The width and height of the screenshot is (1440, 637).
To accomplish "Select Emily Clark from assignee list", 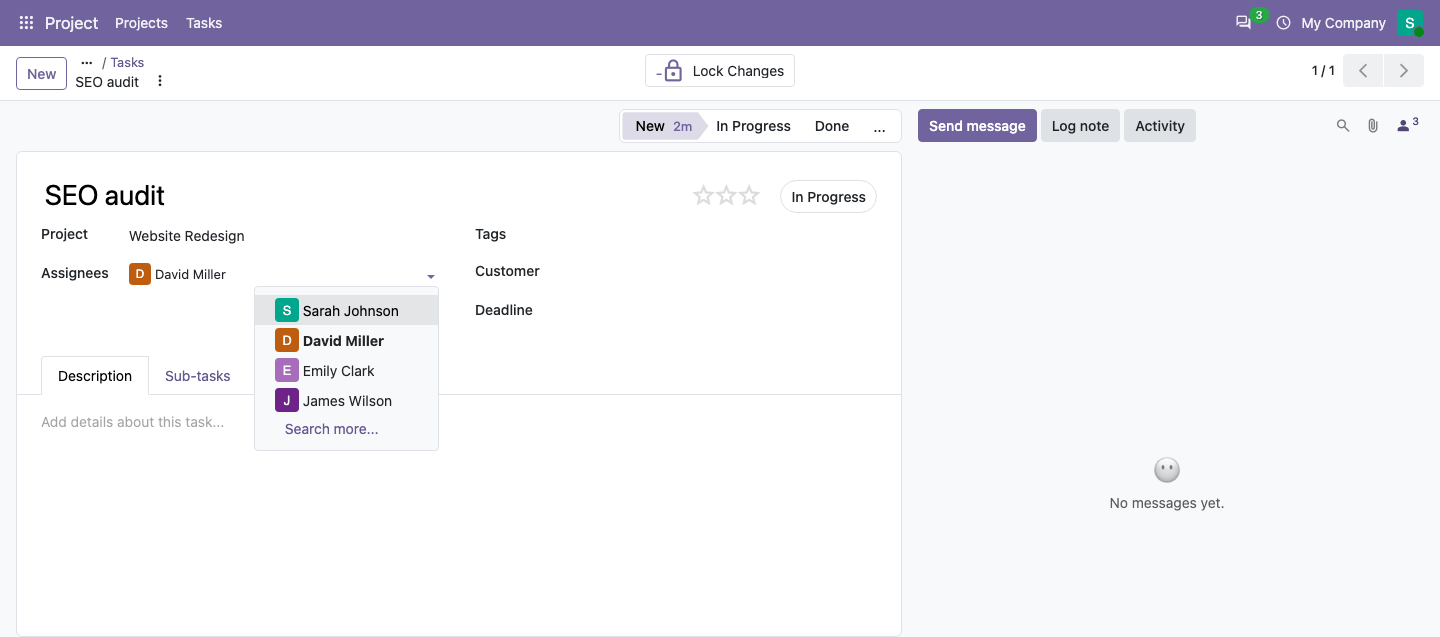I will tap(346, 371).
